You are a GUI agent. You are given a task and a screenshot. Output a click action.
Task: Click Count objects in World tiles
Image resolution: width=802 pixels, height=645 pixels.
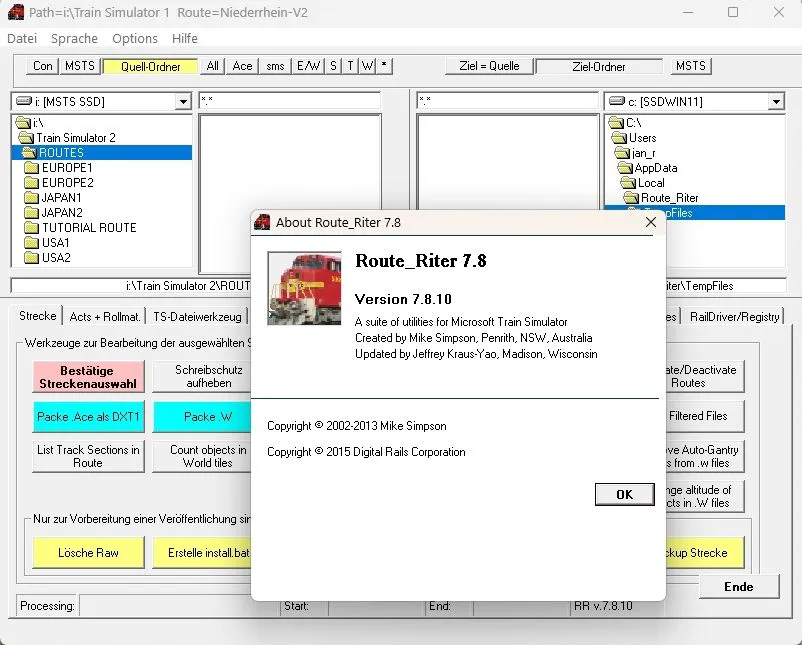(x=202, y=456)
